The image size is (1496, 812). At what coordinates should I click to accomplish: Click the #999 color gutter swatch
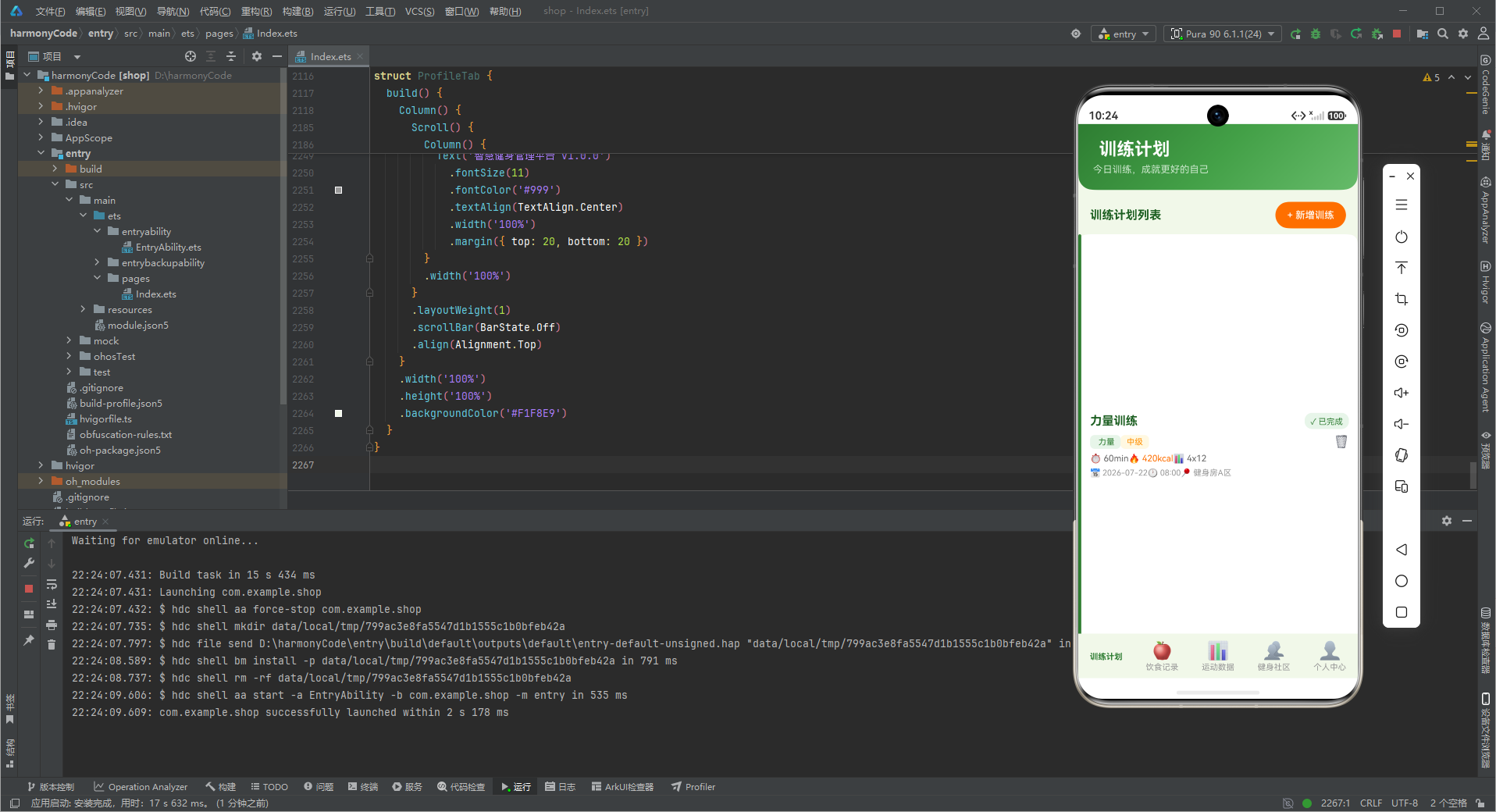pos(338,190)
